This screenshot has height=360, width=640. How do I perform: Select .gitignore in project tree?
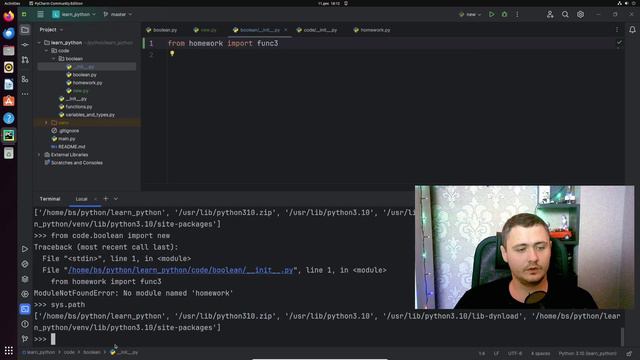tap(69, 131)
